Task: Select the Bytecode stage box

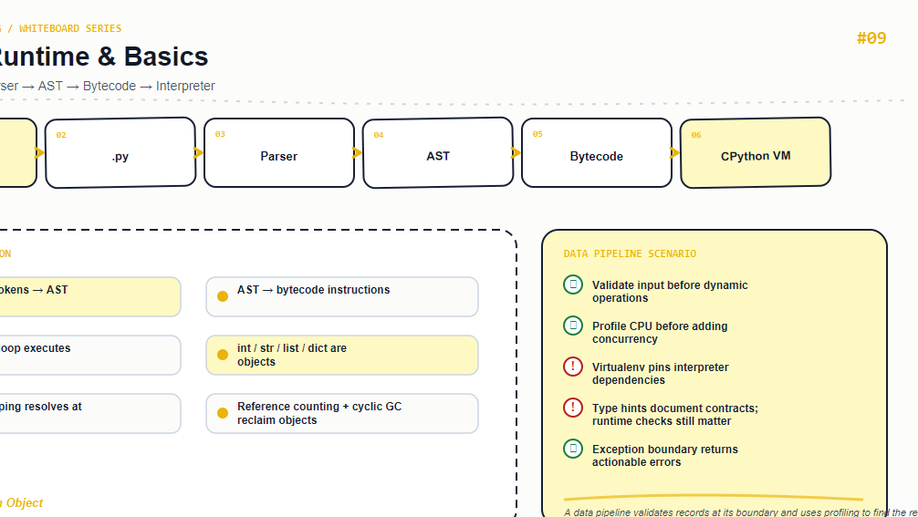Action: (x=597, y=153)
